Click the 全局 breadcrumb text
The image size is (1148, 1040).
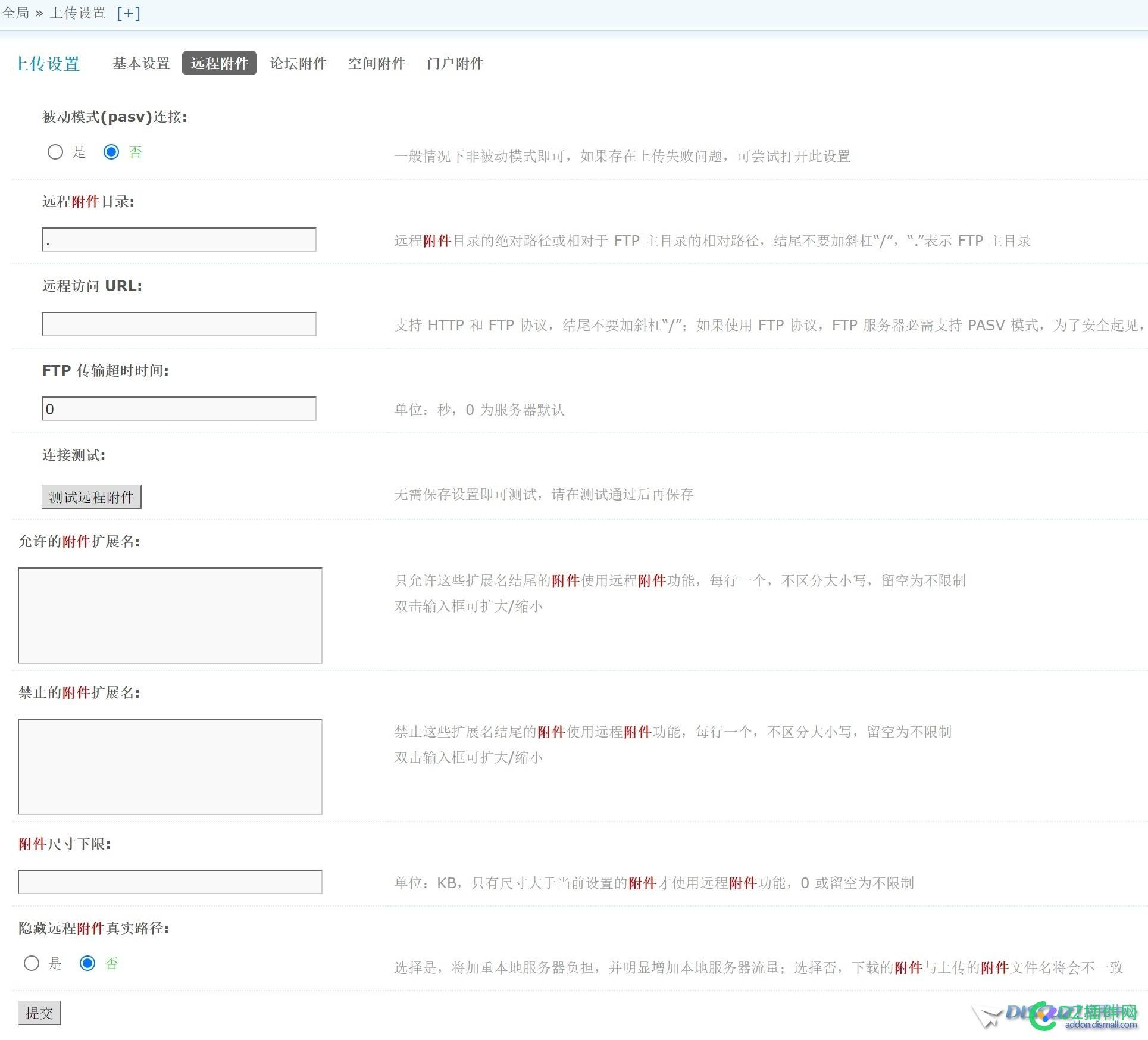tap(15, 13)
